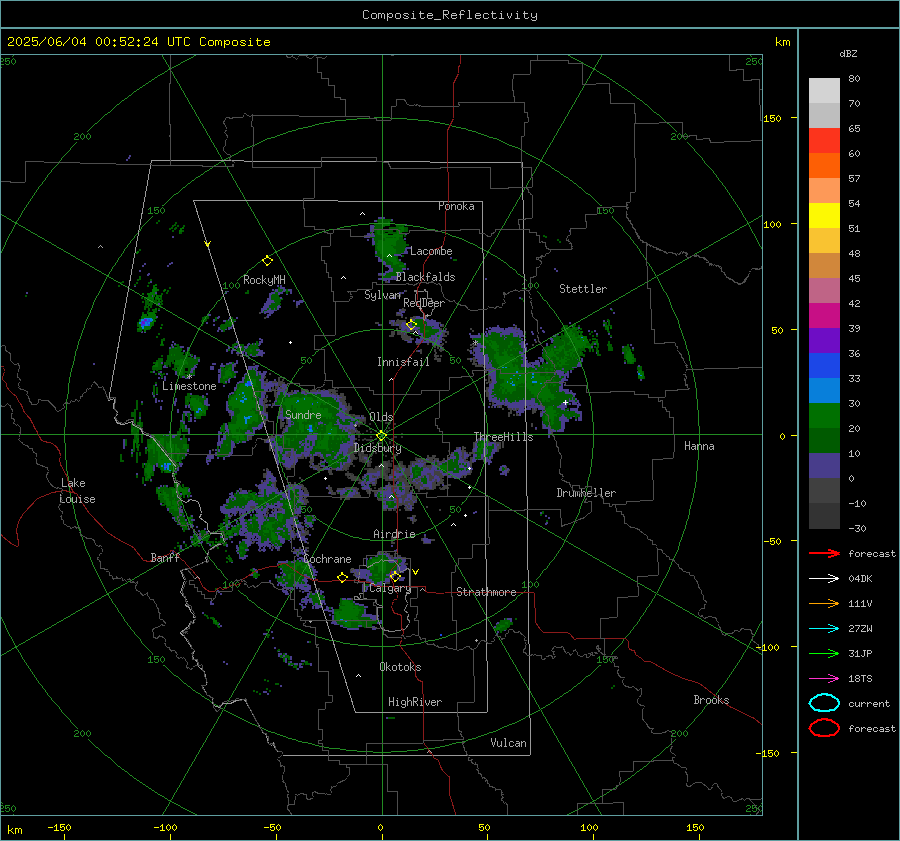Click the 'Lake Louise' map label
Image resolution: width=900 pixels, height=841 pixels.
[x=77, y=491]
